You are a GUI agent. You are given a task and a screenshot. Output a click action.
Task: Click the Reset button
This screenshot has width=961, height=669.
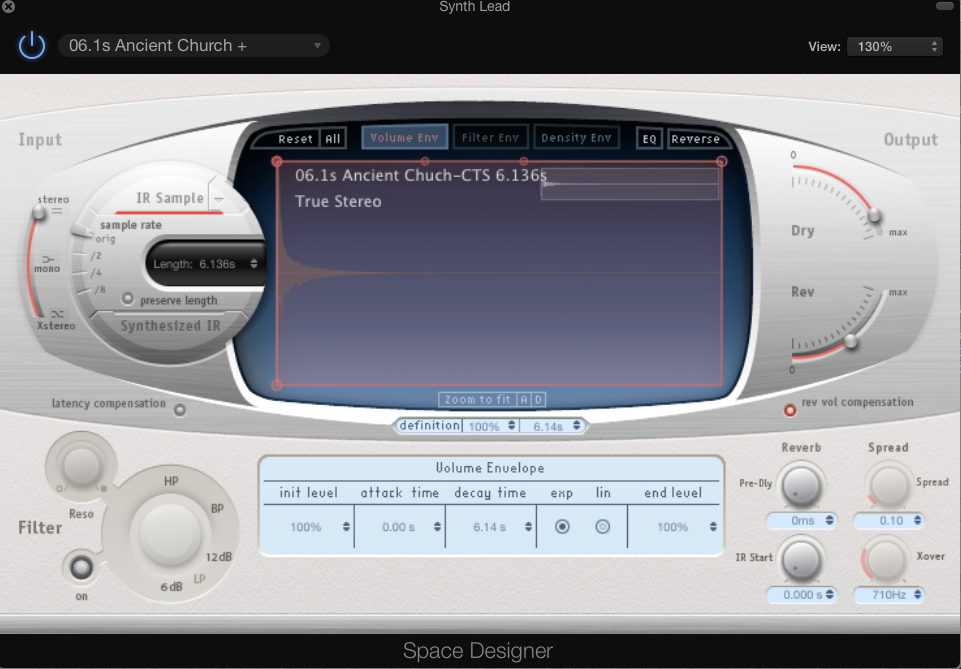point(295,139)
